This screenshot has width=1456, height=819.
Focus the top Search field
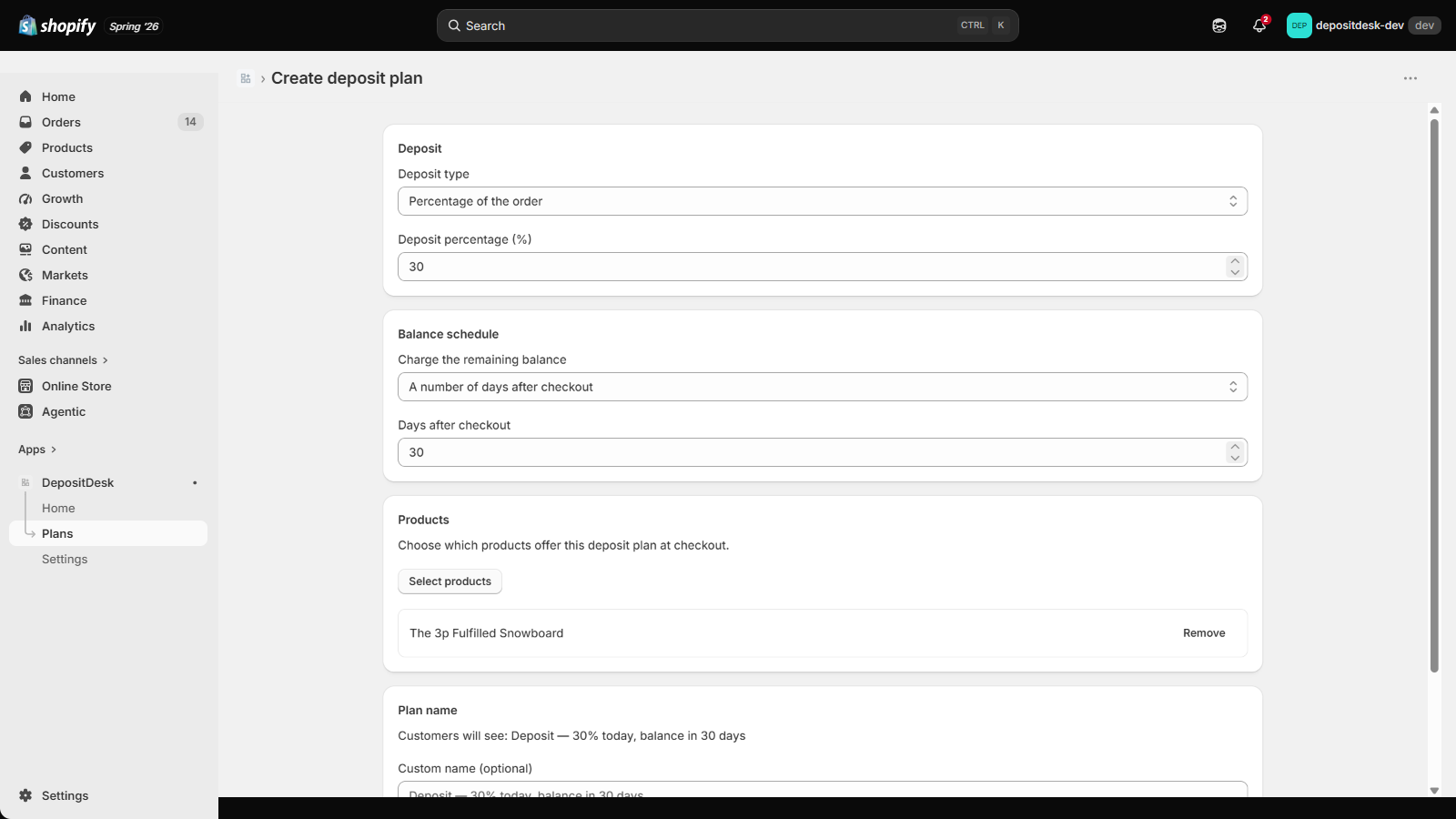pyautogui.click(x=727, y=25)
